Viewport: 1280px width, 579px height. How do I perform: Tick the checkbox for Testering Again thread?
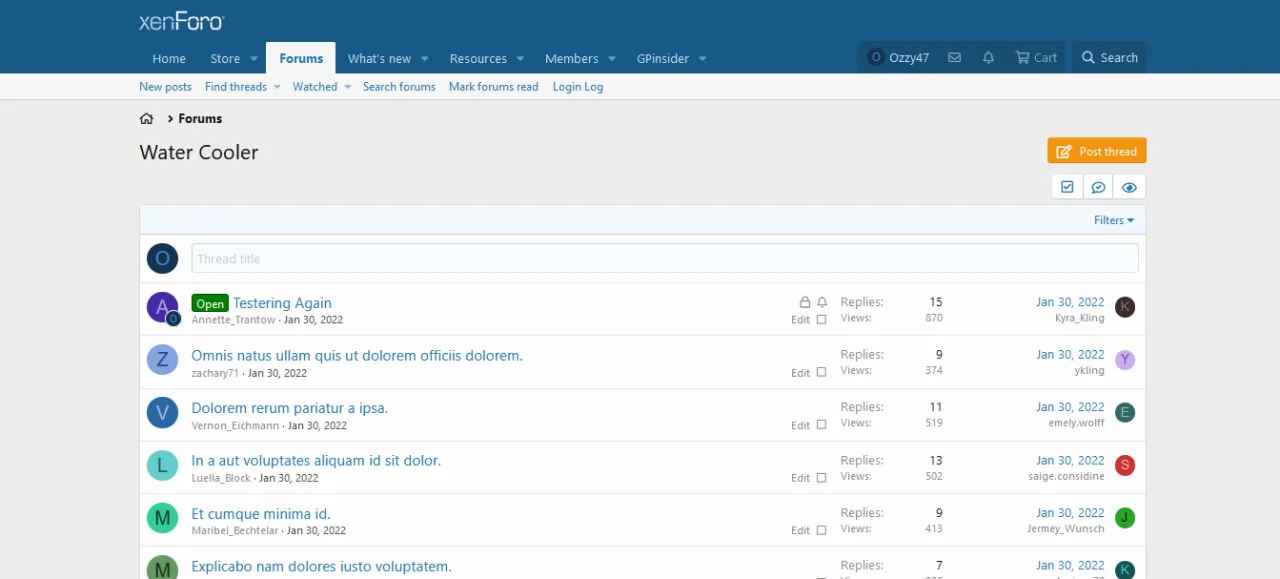pyautogui.click(x=822, y=320)
